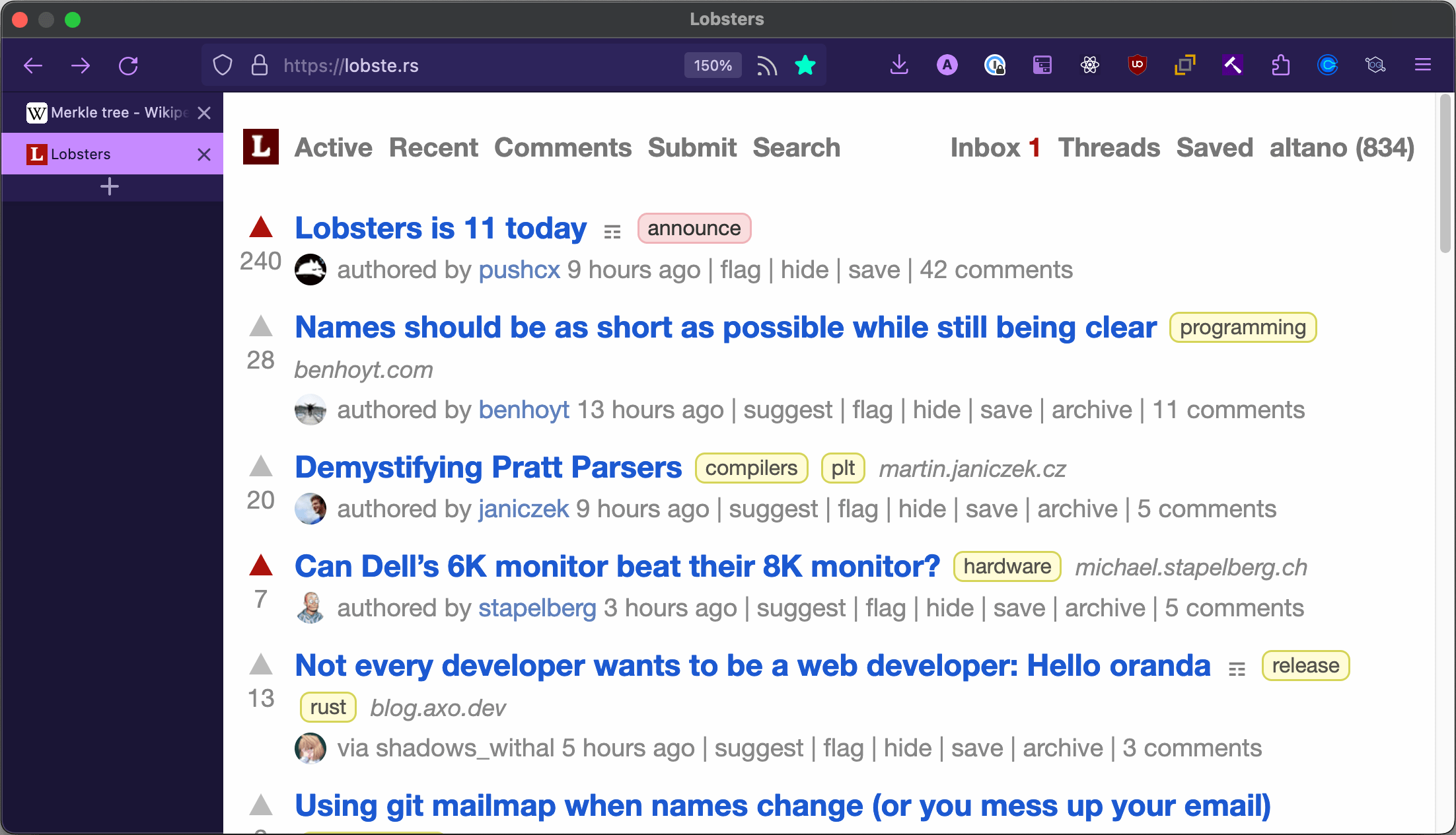Open the React DevTools extension icon

click(1089, 65)
